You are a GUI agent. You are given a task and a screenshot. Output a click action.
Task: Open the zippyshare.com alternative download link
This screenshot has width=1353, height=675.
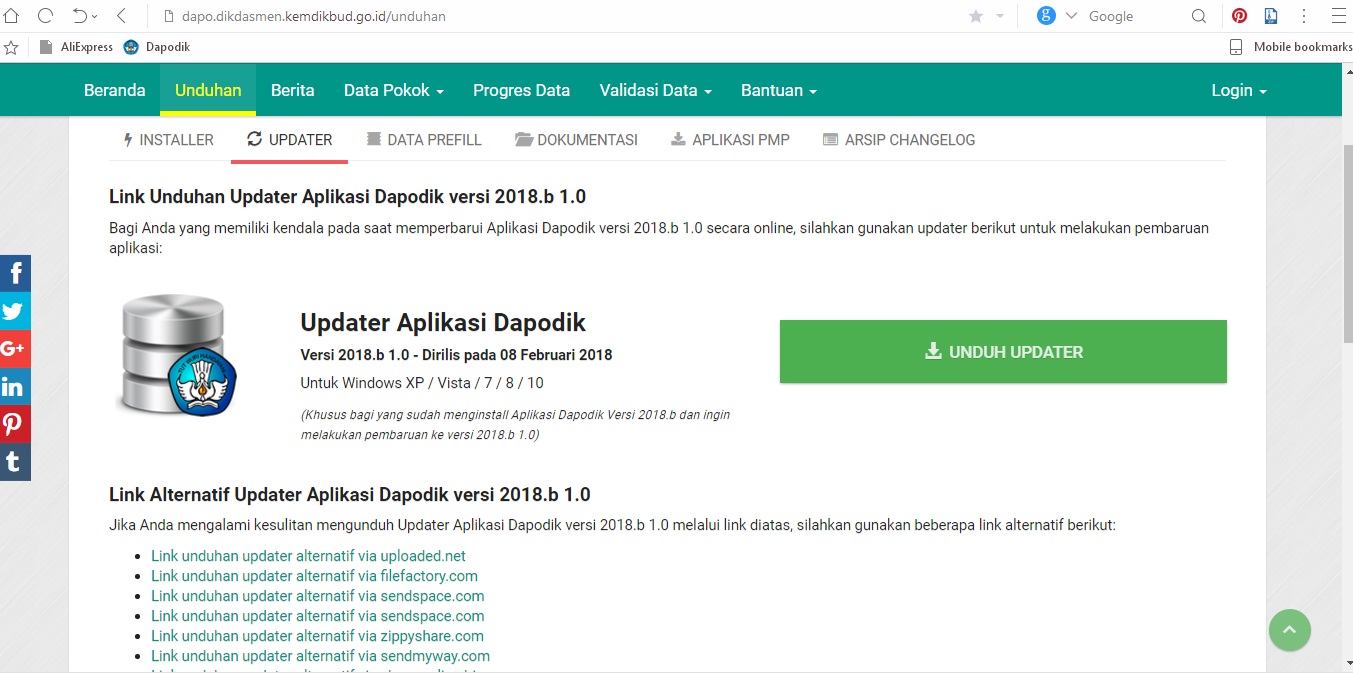[x=317, y=636]
